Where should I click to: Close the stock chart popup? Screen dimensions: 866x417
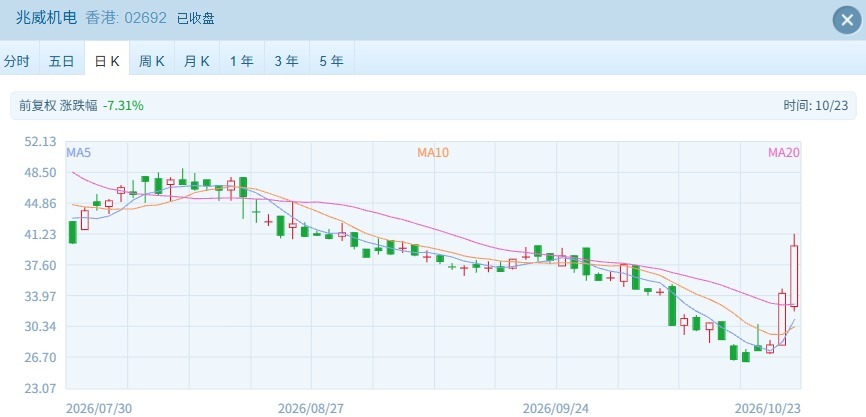click(847, 20)
